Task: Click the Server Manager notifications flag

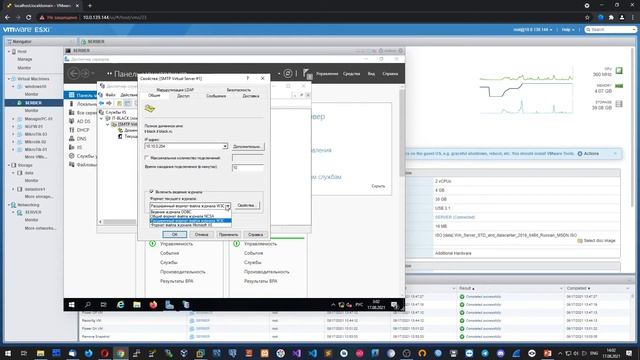Action: tap(307, 73)
